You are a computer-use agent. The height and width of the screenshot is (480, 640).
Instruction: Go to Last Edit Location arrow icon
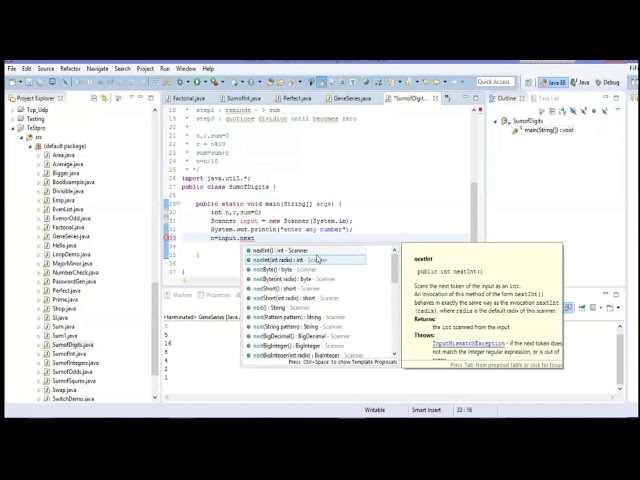point(426,82)
